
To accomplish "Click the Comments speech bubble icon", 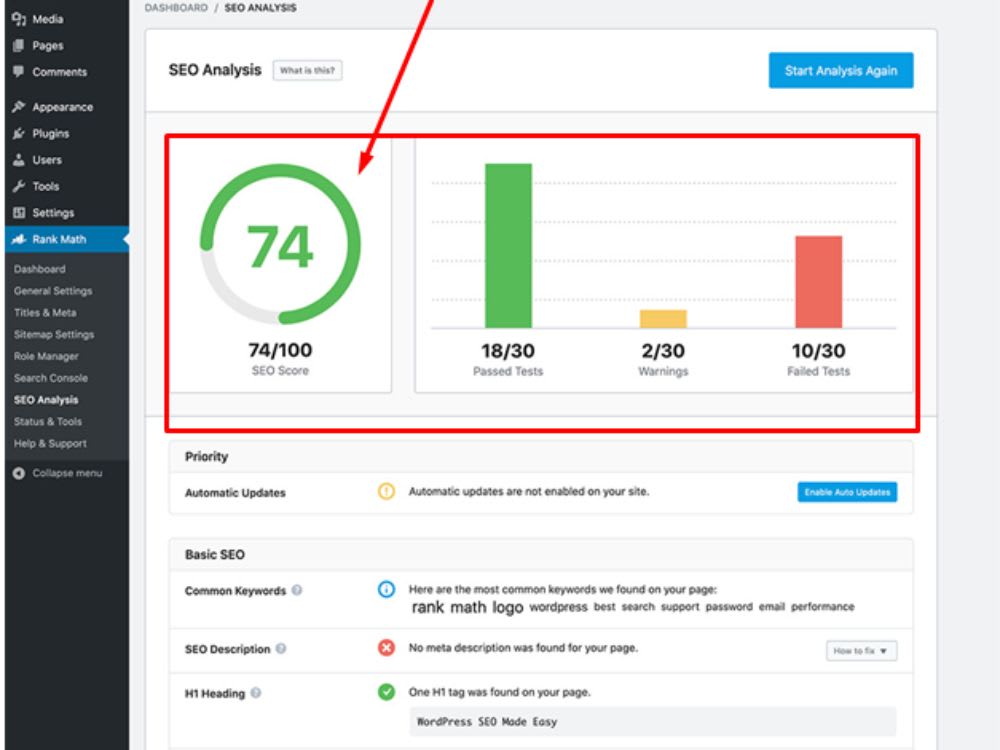I will click(18, 71).
